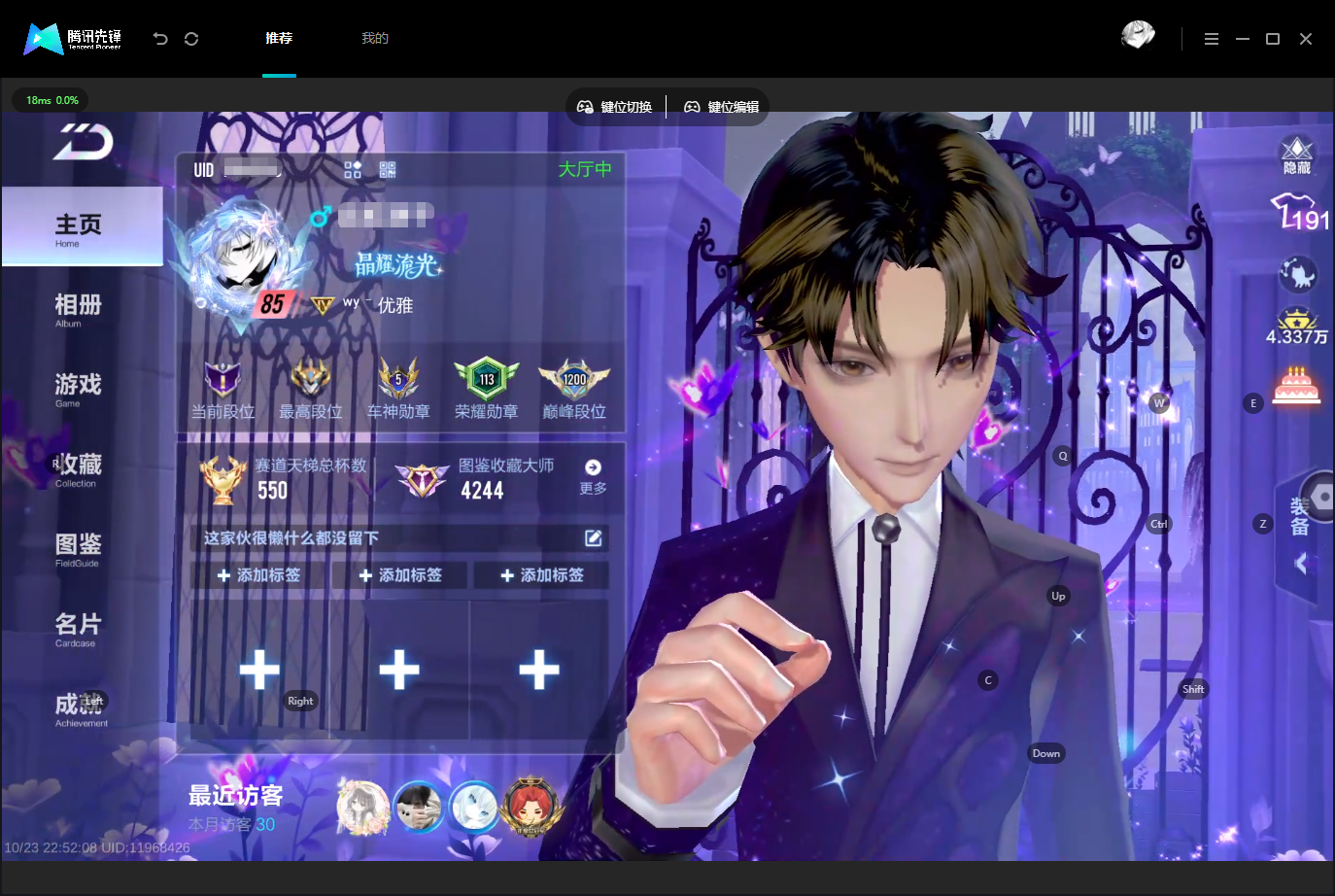The height and width of the screenshot is (896, 1335).
Task: Click the birthday cake icon
Action: pos(1297,386)
